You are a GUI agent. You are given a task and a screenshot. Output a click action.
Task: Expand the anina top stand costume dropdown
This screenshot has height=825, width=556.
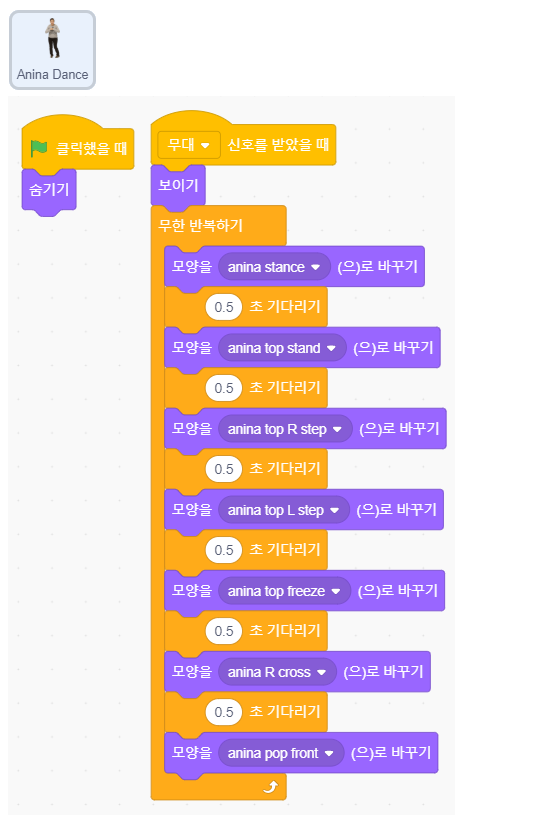point(282,348)
